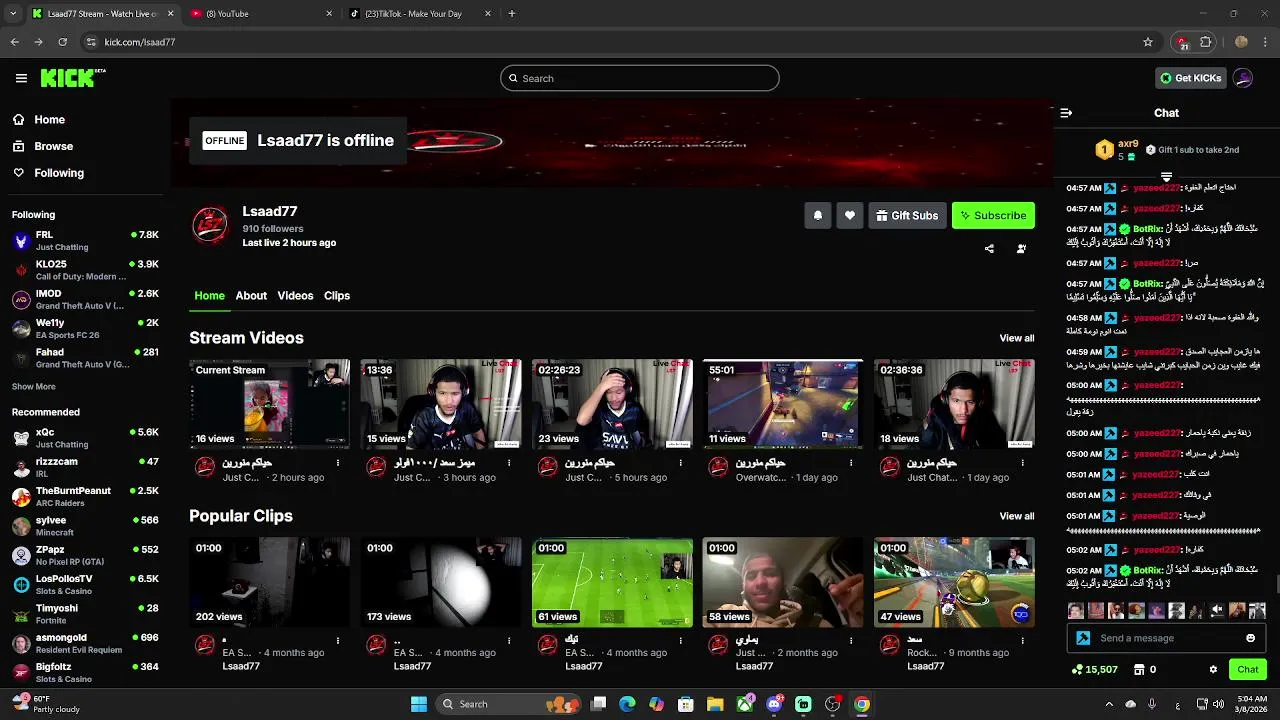Image resolution: width=1280 pixels, height=720 pixels.
Task: Switch to the About tab
Action: pyautogui.click(x=251, y=296)
